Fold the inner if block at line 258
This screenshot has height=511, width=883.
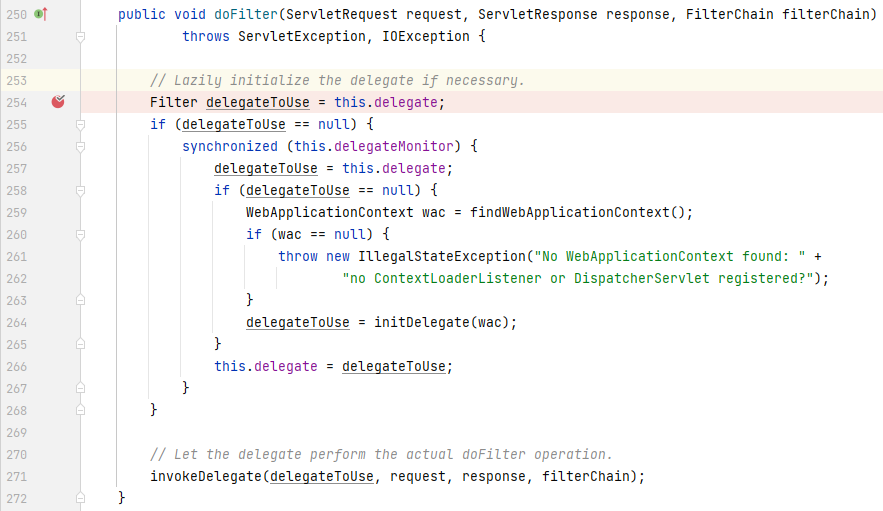81,190
